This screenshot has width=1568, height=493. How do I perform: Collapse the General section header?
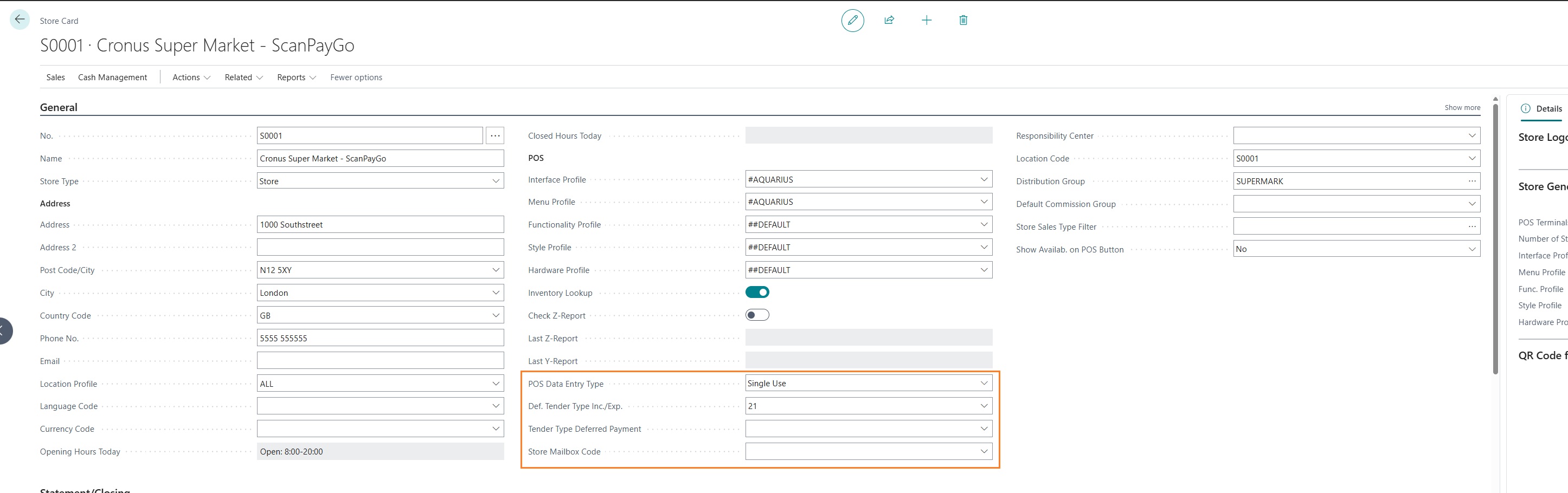point(59,108)
